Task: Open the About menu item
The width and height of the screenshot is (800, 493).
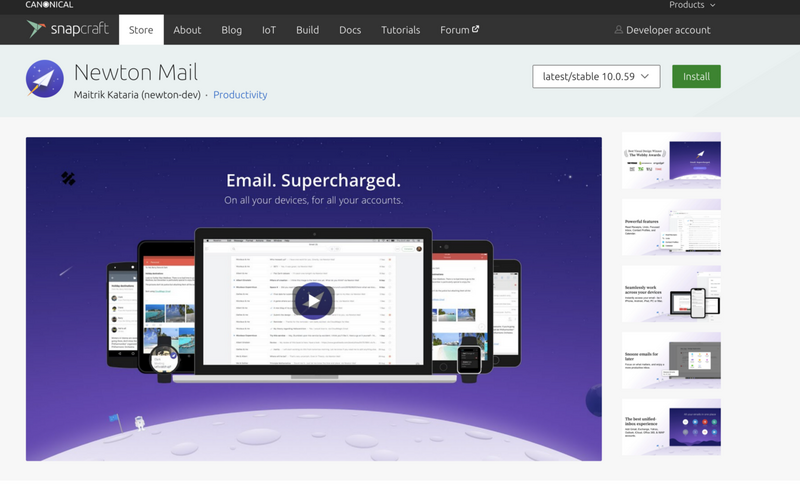Action: pyautogui.click(x=187, y=30)
